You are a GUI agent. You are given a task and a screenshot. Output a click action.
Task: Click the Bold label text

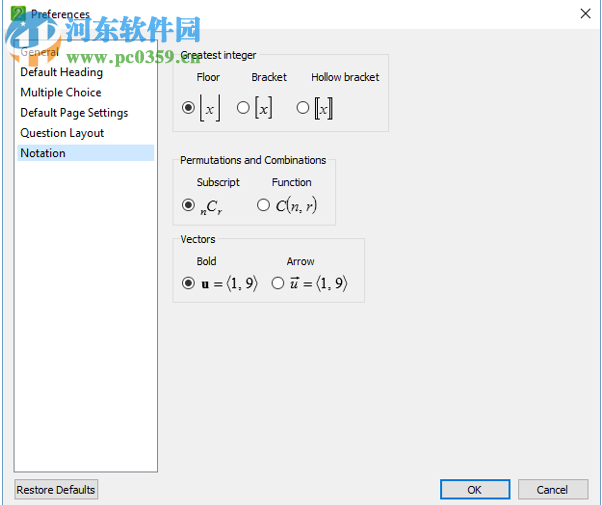(x=207, y=262)
